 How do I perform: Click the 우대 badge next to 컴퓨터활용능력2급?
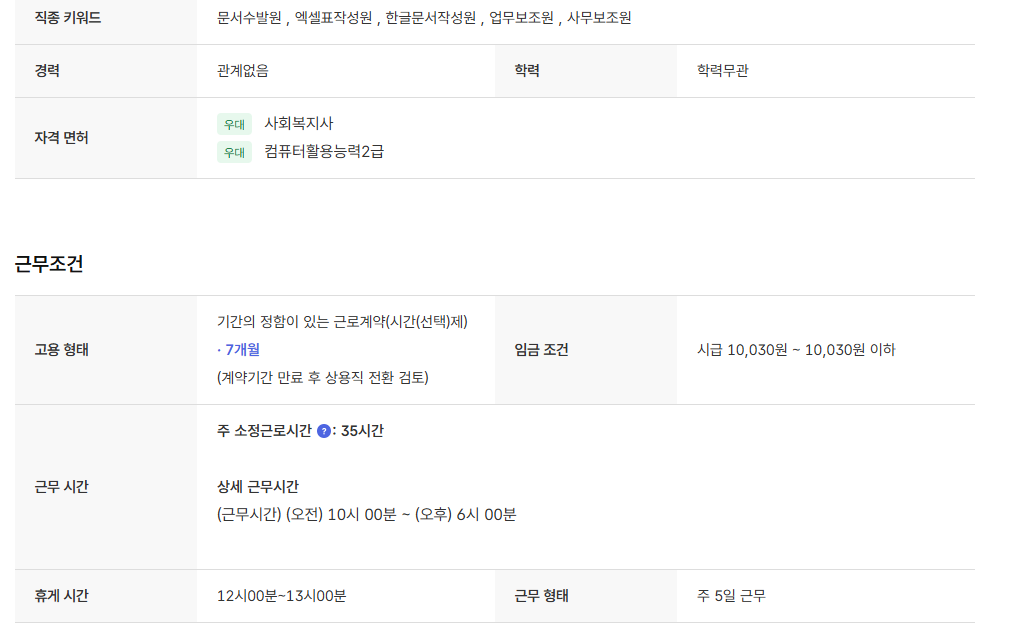[x=234, y=152]
